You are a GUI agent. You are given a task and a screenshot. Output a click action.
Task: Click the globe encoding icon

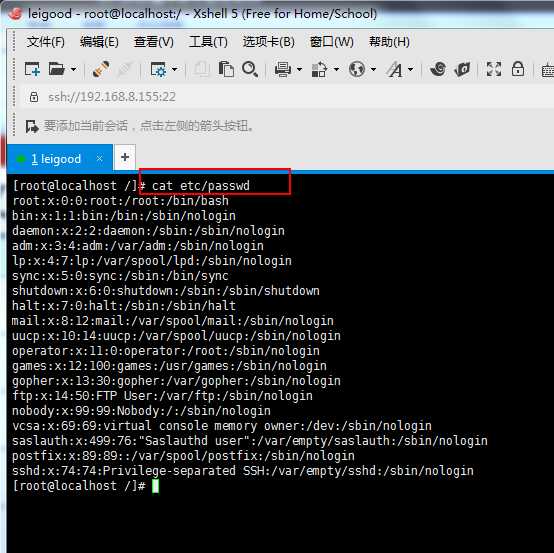coord(357,69)
